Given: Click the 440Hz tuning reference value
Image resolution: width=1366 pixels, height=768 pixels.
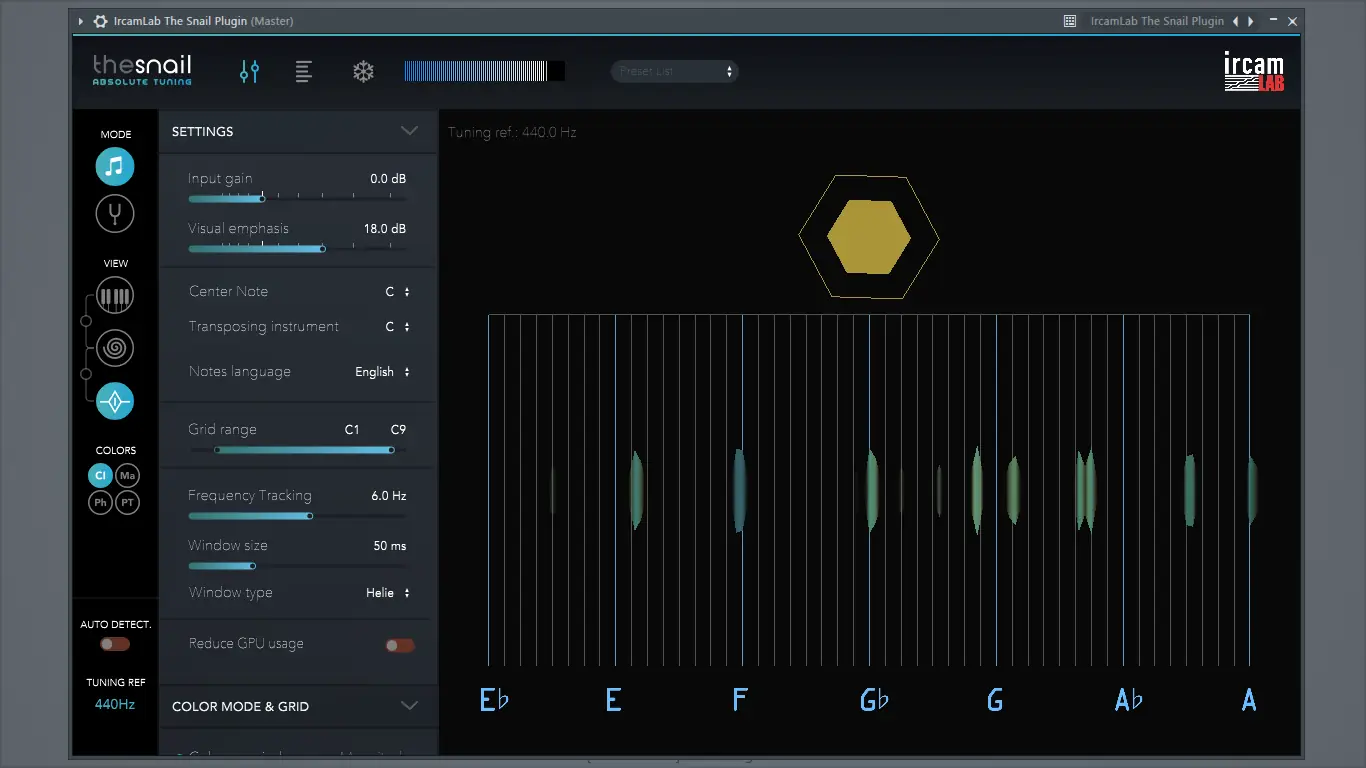Looking at the screenshot, I should pos(115,704).
